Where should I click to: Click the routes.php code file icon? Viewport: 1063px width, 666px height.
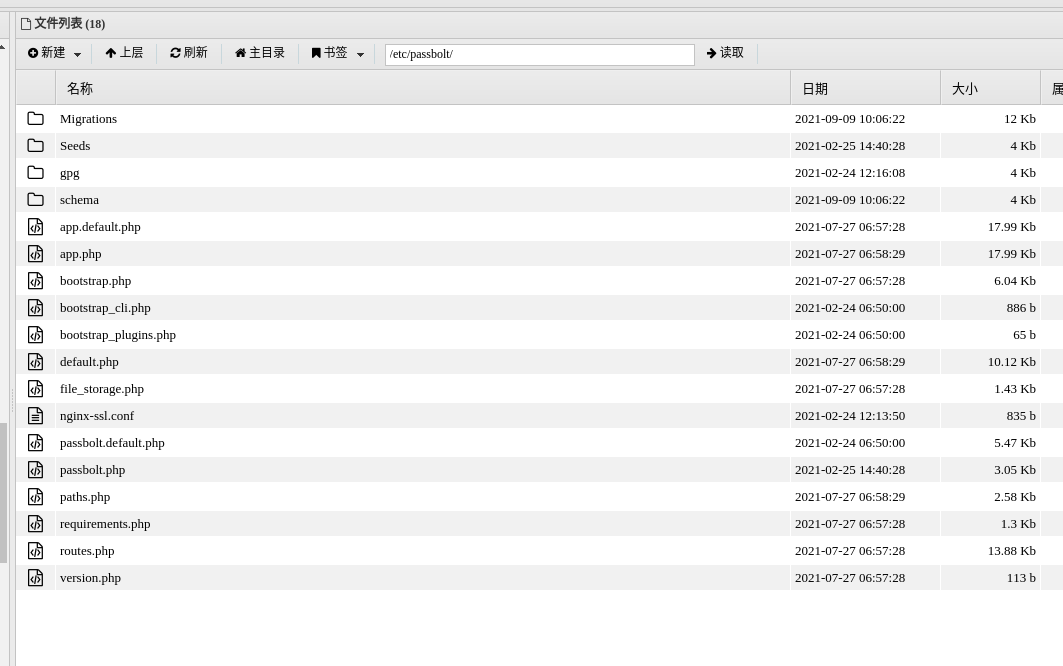pyautogui.click(x=35, y=551)
